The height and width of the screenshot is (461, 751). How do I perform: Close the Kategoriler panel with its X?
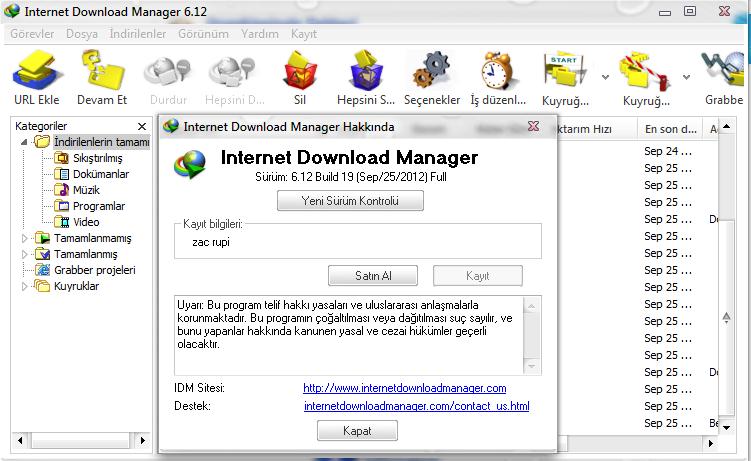pyautogui.click(x=142, y=126)
